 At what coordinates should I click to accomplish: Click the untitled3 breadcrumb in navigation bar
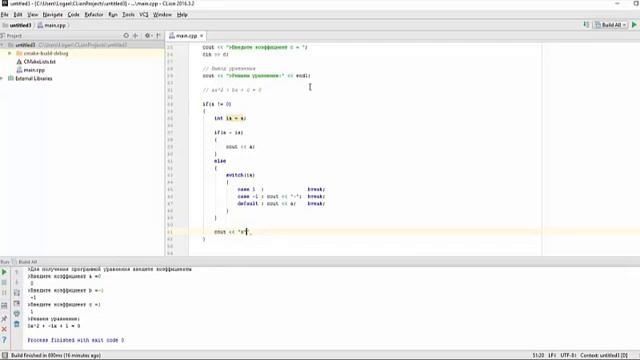click(x=17, y=25)
